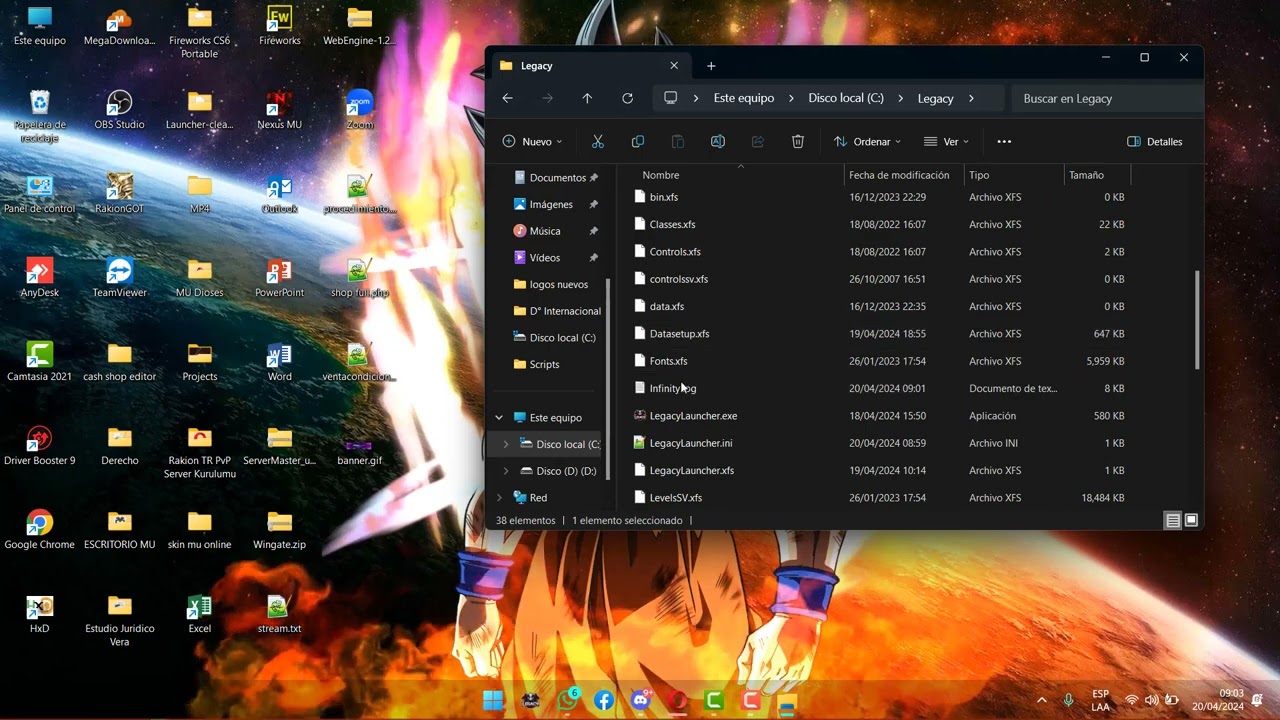Open MegaDownloader desktop shortcut
The height and width of the screenshot is (720, 1280).
tap(119, 25)
